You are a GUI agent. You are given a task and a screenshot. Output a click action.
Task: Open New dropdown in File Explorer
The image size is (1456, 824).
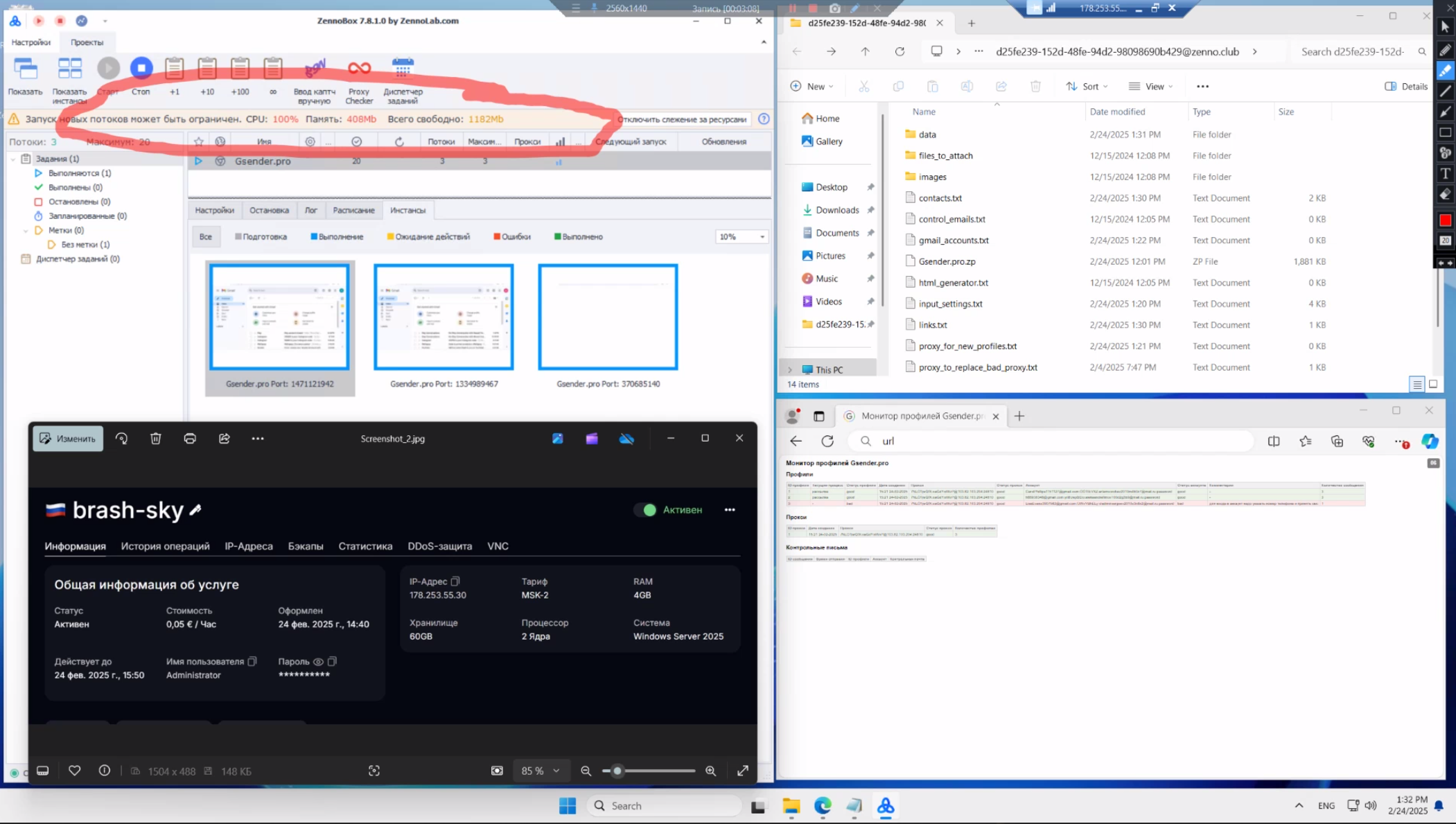click(812, 87)
